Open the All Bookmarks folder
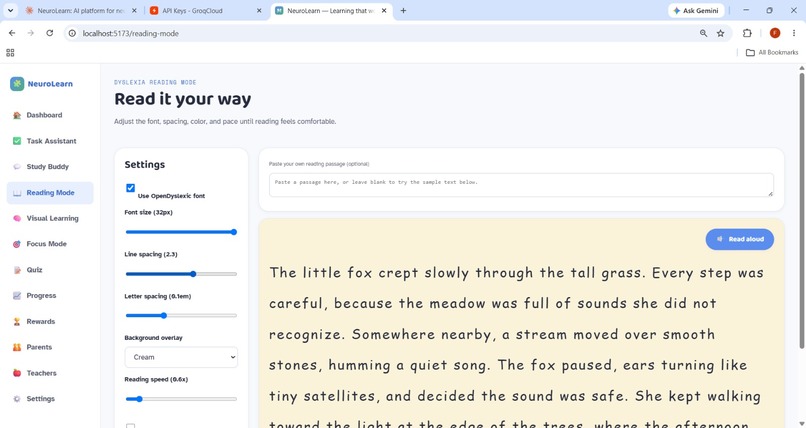The width and height of the screenshot is (806, 428). (772, 52)
